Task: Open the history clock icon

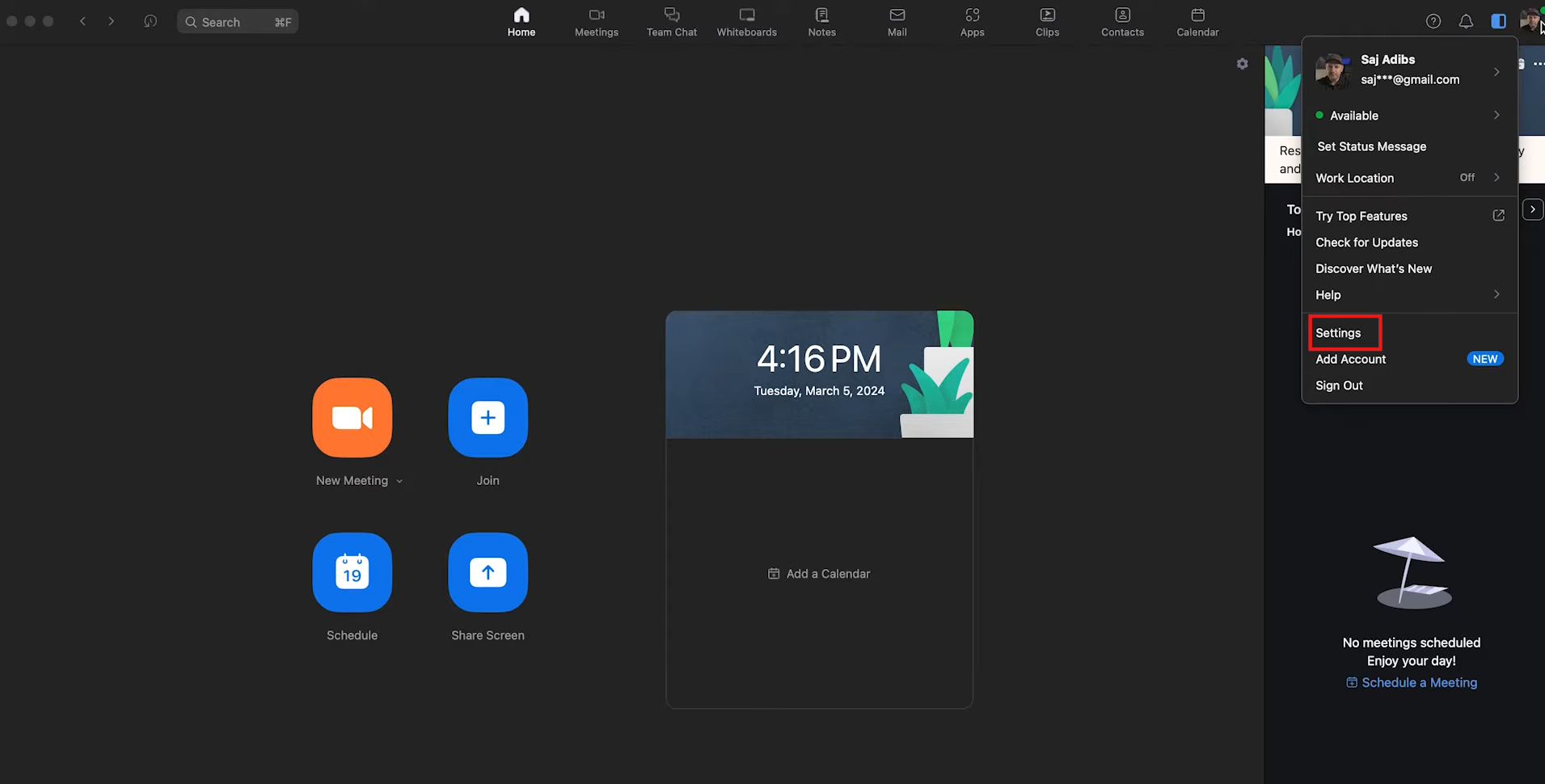Action: coord(150,21)
